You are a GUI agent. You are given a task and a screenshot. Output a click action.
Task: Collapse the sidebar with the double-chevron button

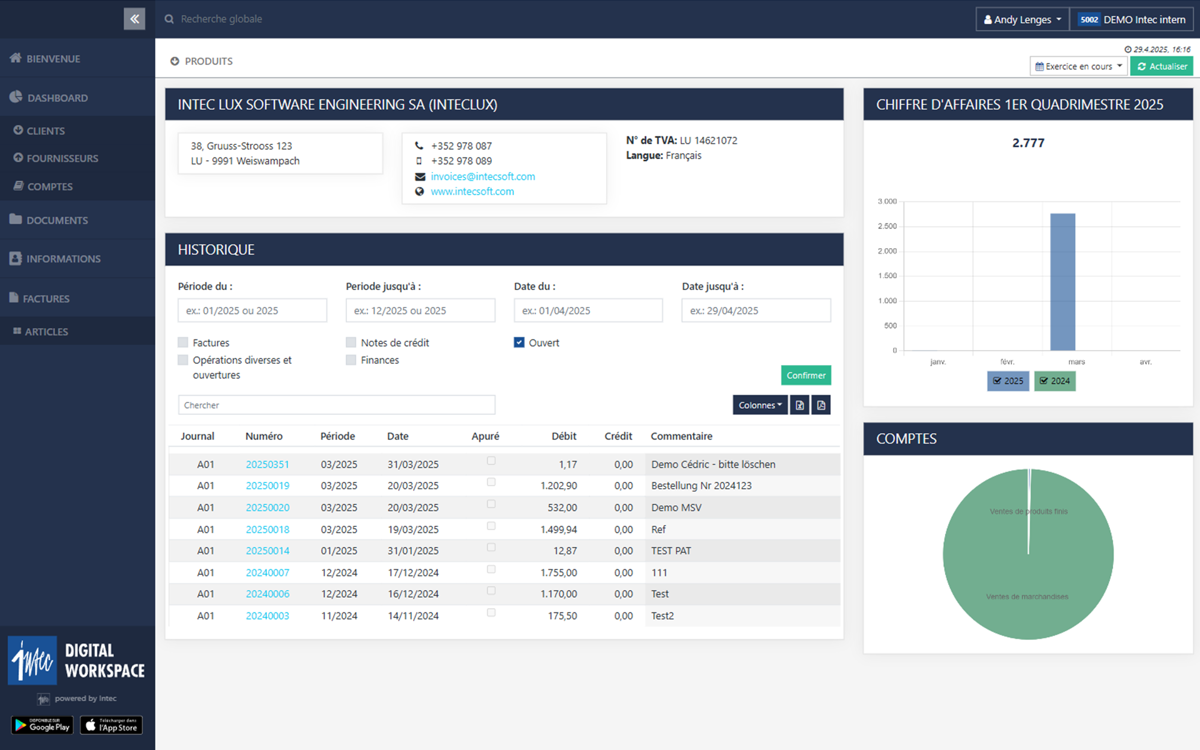[134, 18]
